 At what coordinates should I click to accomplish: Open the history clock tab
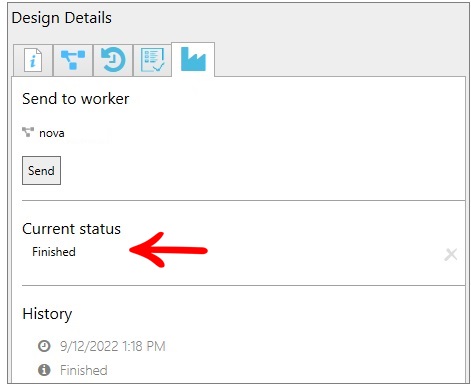click(x=113, y=60)
